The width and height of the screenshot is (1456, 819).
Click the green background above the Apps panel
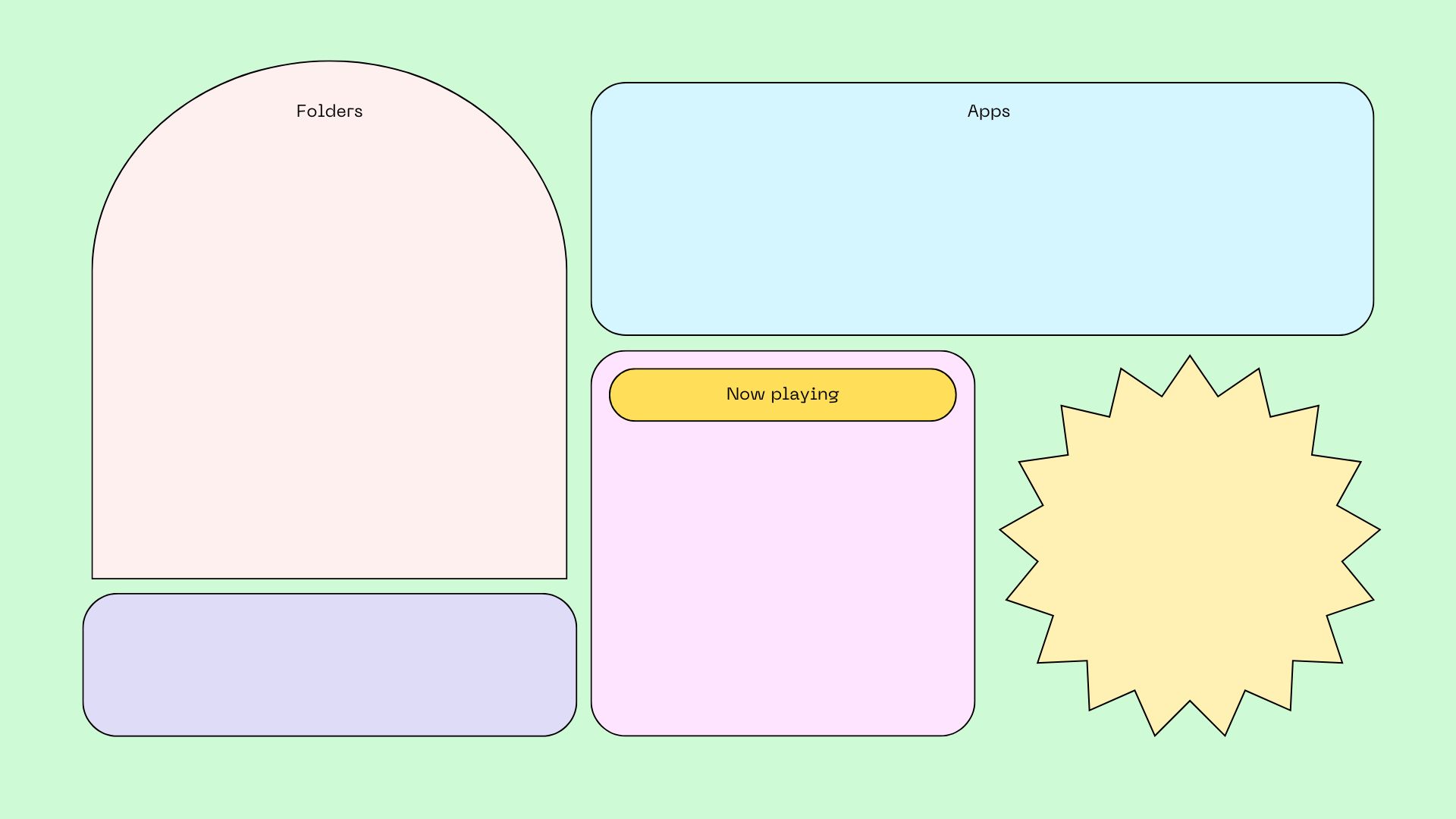tap(982, 42)
